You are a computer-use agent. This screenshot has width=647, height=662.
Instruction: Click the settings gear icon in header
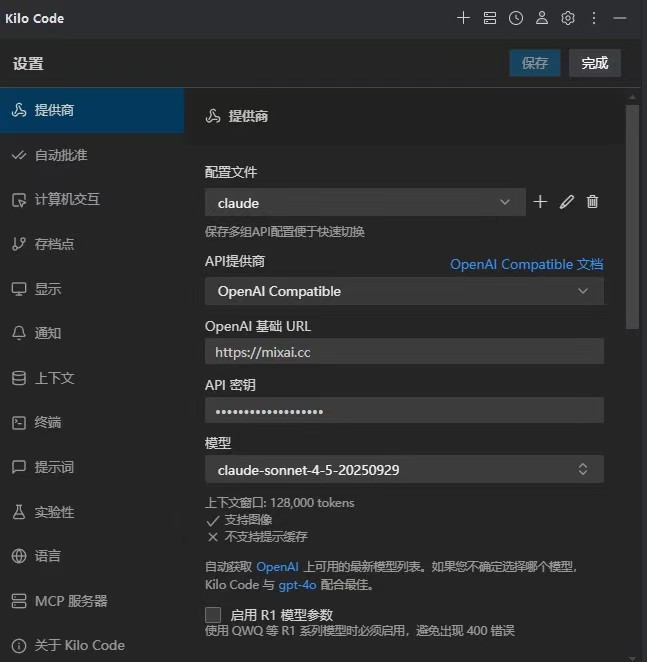click(x=568, y=18)
